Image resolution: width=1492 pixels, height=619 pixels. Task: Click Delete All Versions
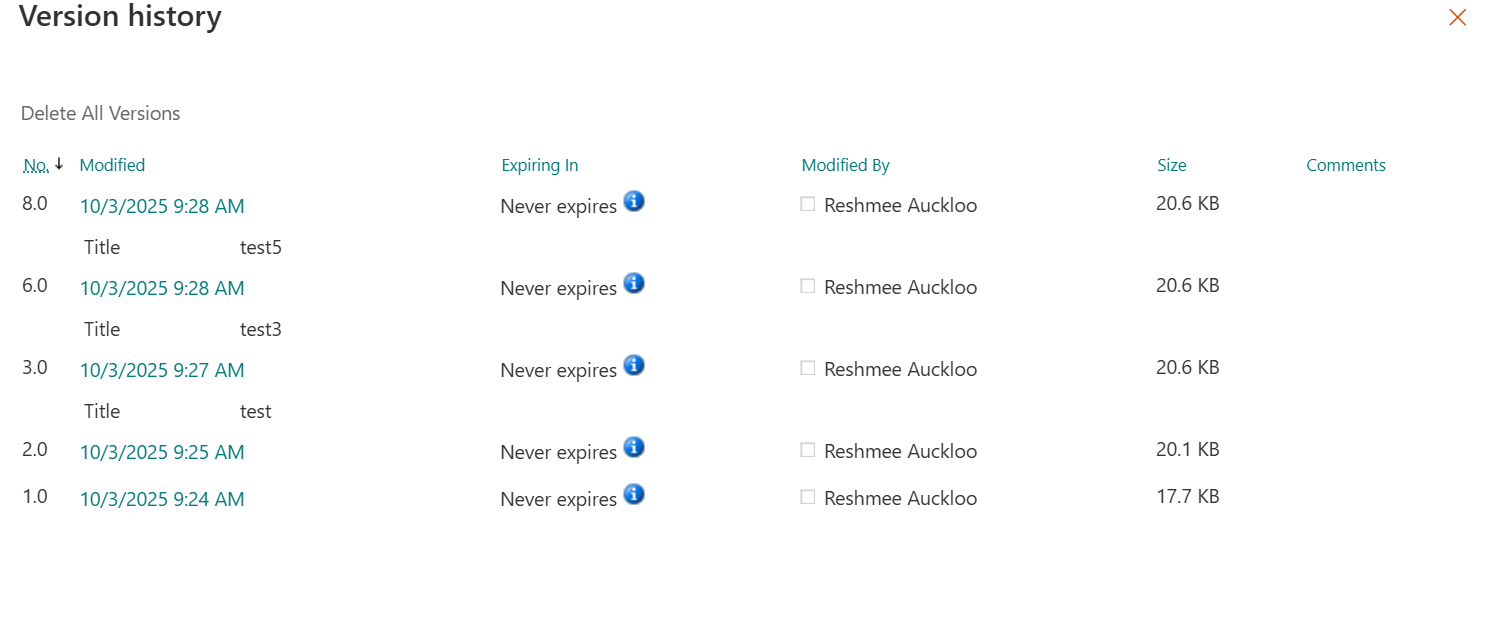pyautogui.click(x=100, y=113)
